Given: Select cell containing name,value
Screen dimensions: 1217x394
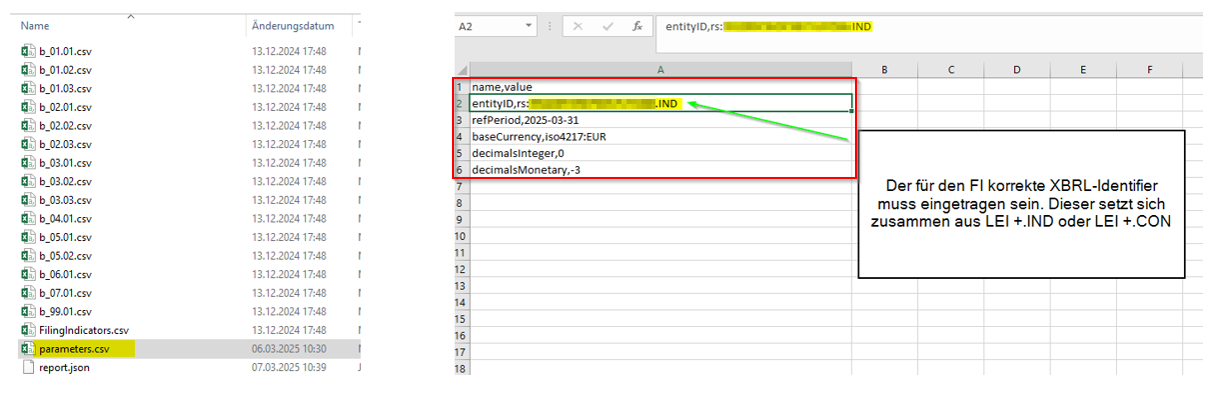Looking at the screenshot, I should pyautogui.click(x=661, y=87).
